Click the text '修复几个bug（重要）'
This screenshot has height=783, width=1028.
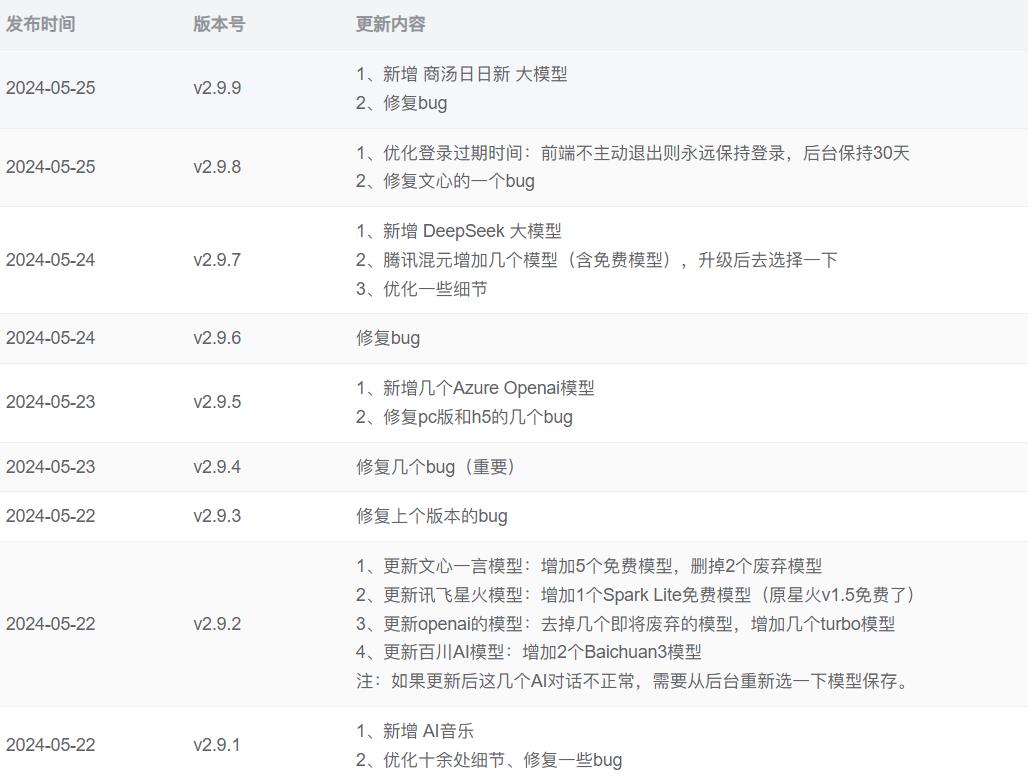(x=438, y=466)
